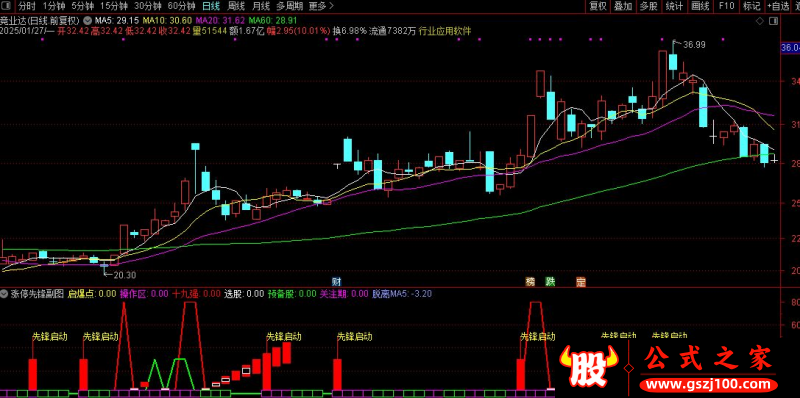The width and height of the screenshot is (800, 398).
Task: Open F10 company information
Action: (x=726, y=6)
